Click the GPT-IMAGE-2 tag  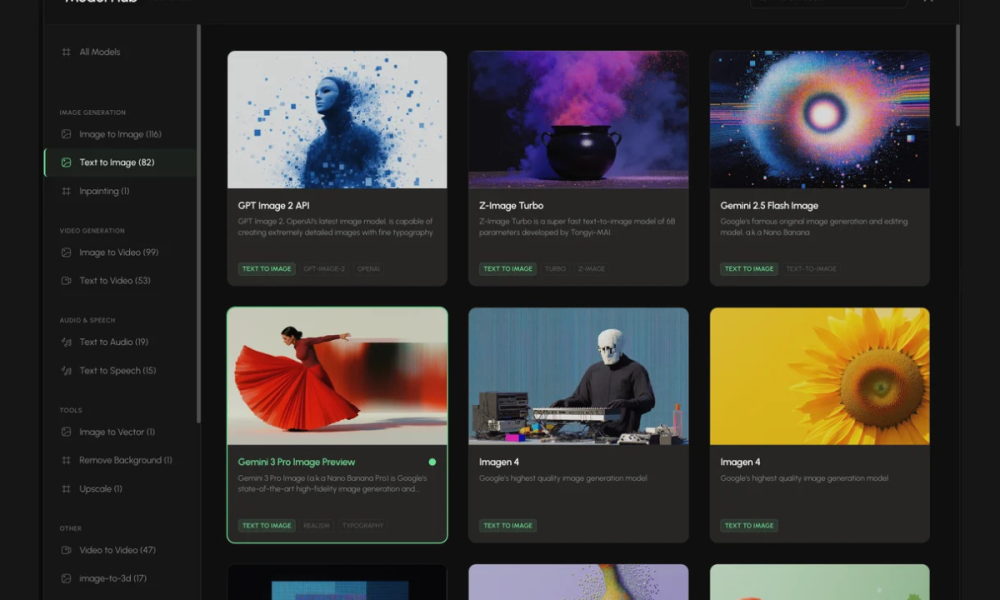click(324, 269)
